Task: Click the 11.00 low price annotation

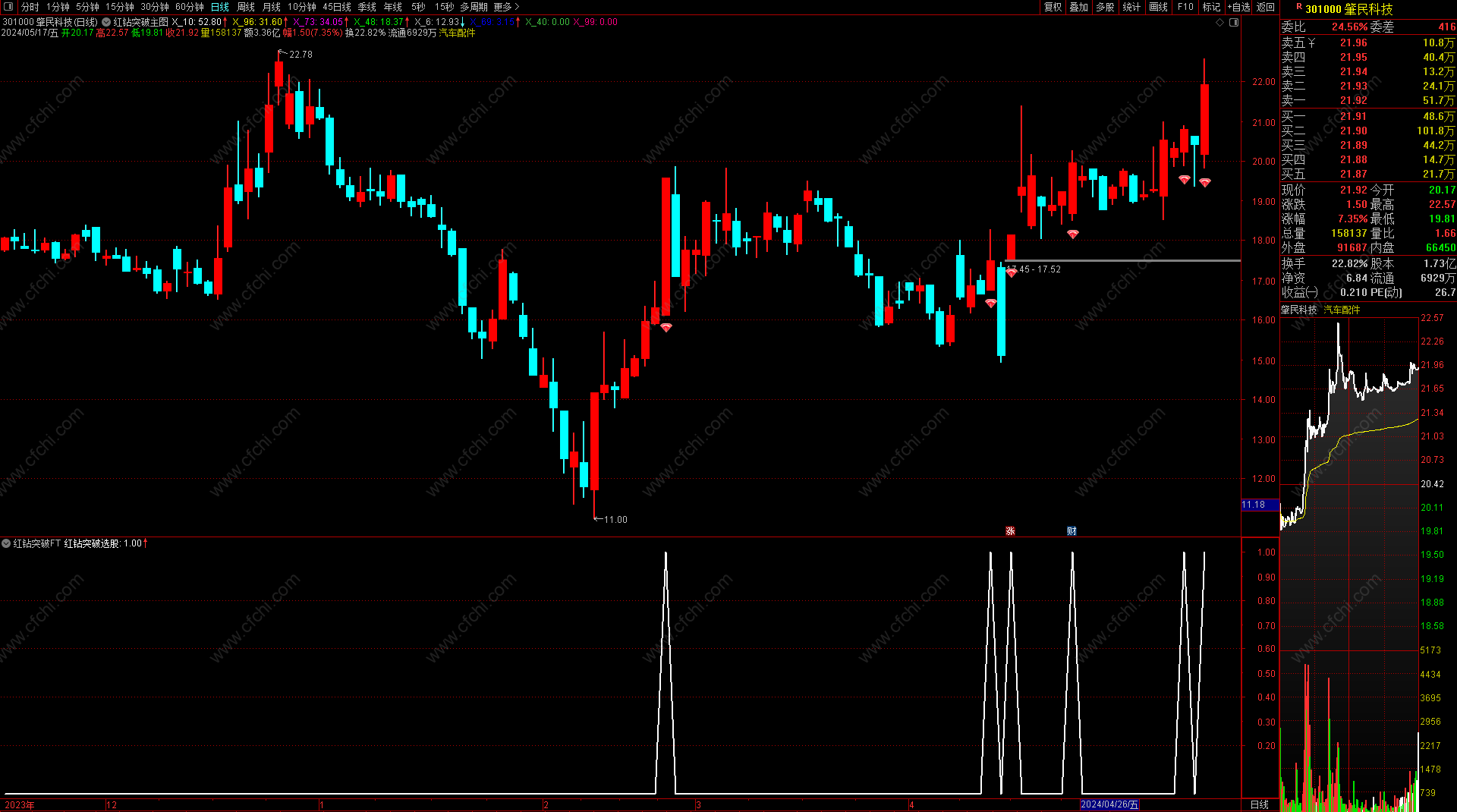Action: pos(615,520)
